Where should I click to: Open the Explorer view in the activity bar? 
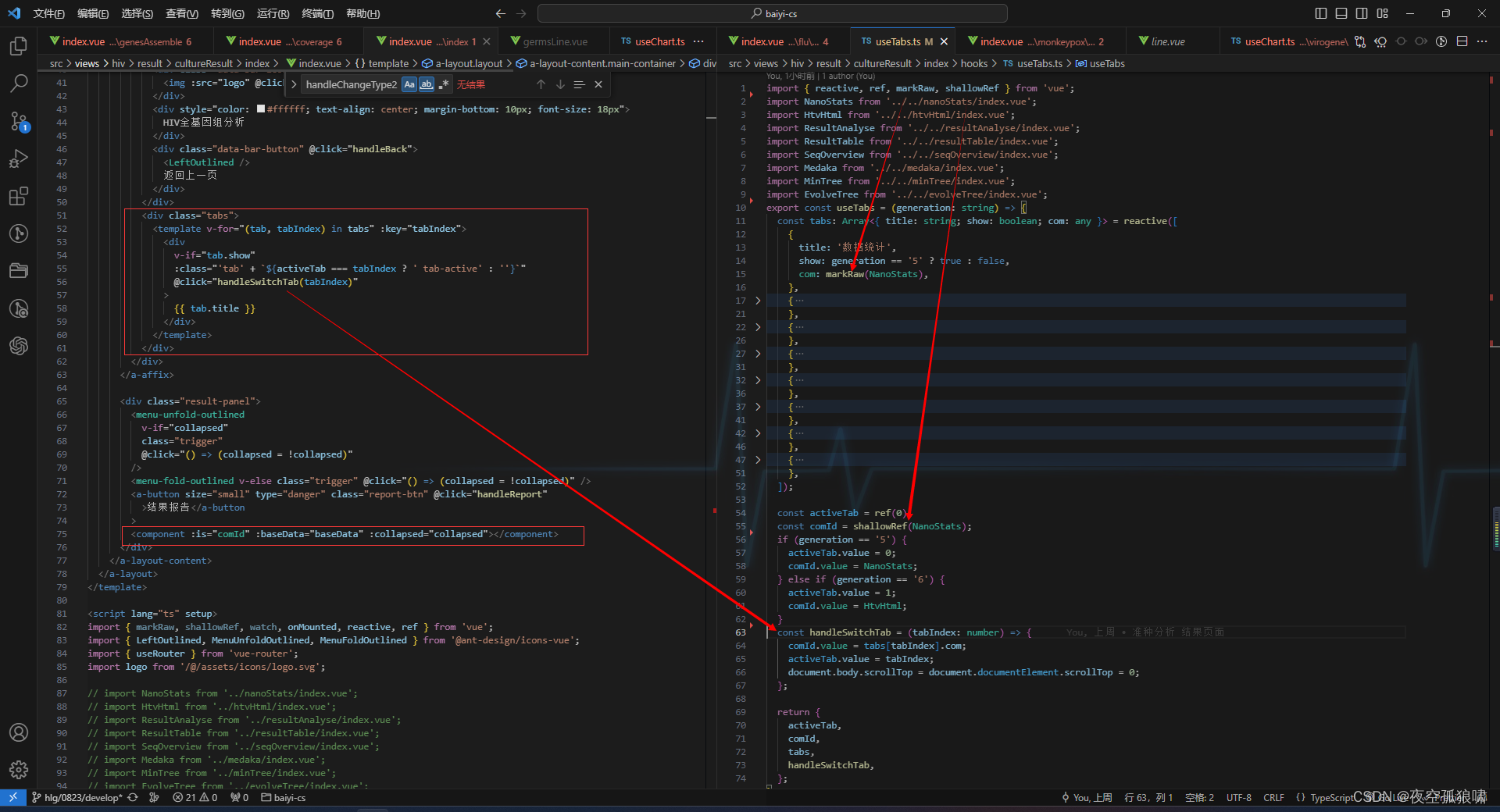(x=19, y=46)
